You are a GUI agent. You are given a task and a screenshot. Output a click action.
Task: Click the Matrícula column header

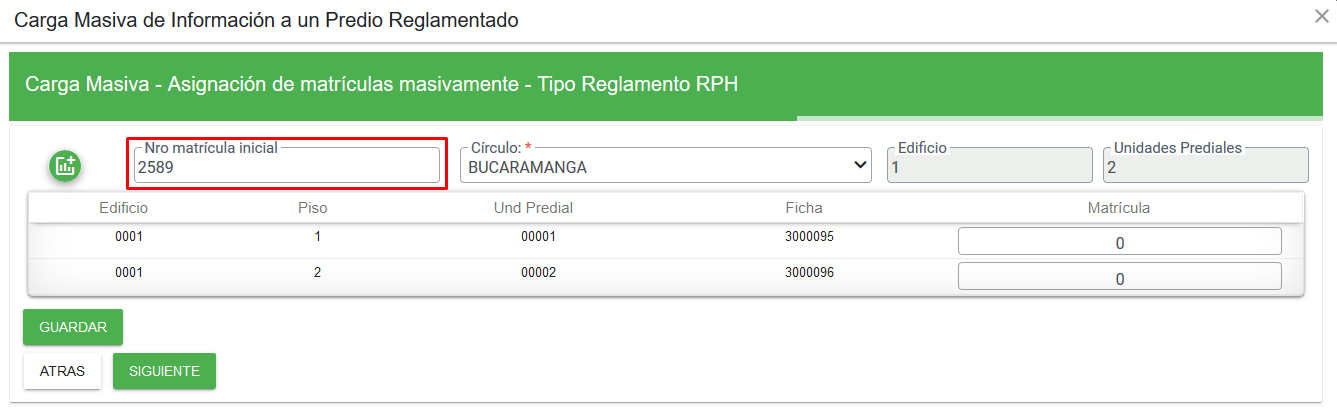point(1119,208)
